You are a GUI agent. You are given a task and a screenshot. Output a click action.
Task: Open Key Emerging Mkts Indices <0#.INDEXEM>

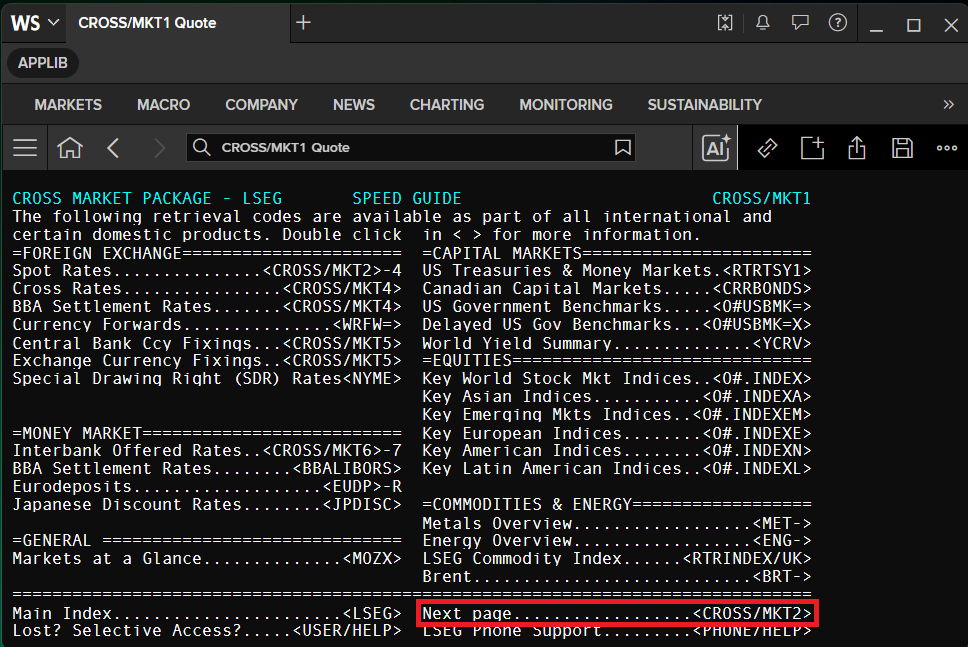[x=752, y=414]
